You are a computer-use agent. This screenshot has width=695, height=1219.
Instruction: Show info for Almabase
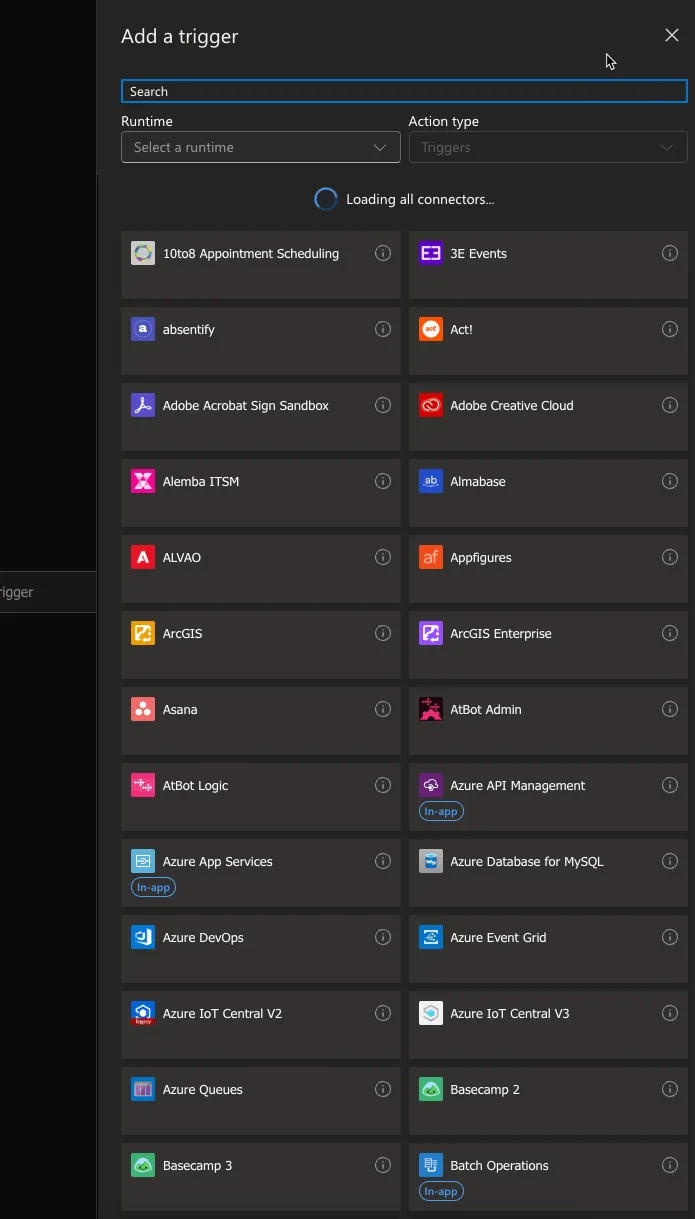tap(670, 482)
